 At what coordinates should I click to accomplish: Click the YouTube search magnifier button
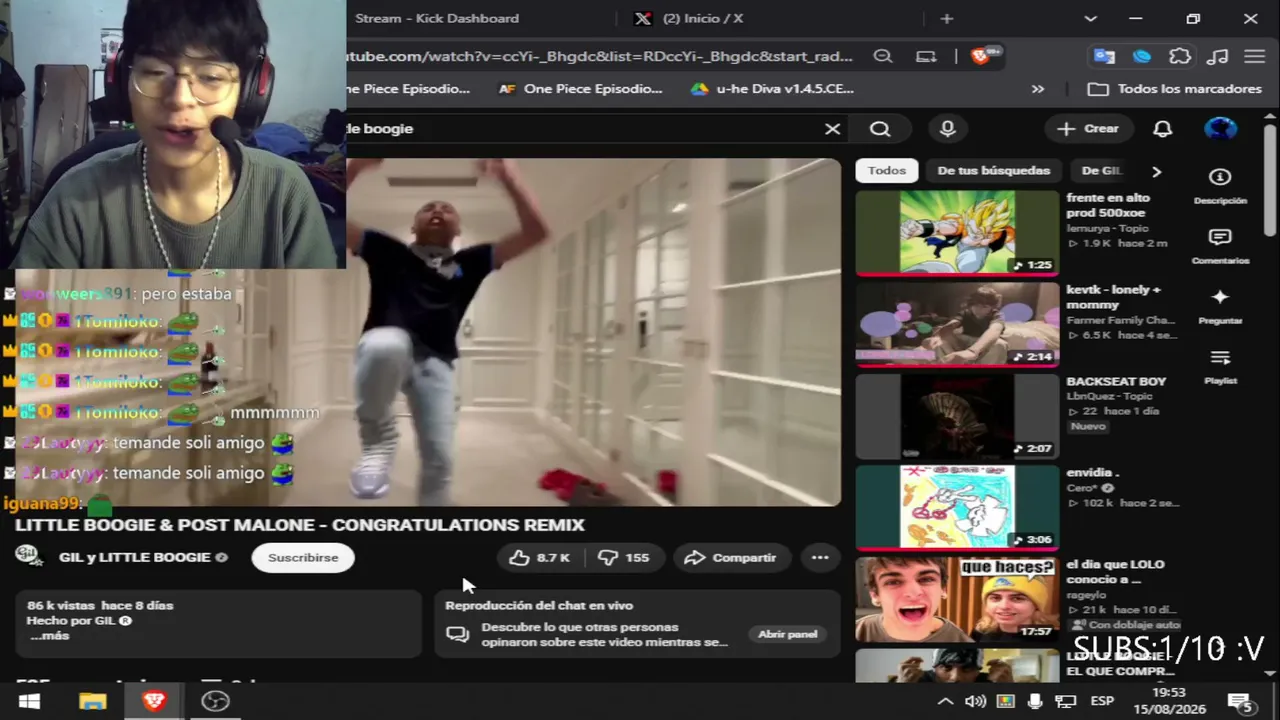(880, 129)
